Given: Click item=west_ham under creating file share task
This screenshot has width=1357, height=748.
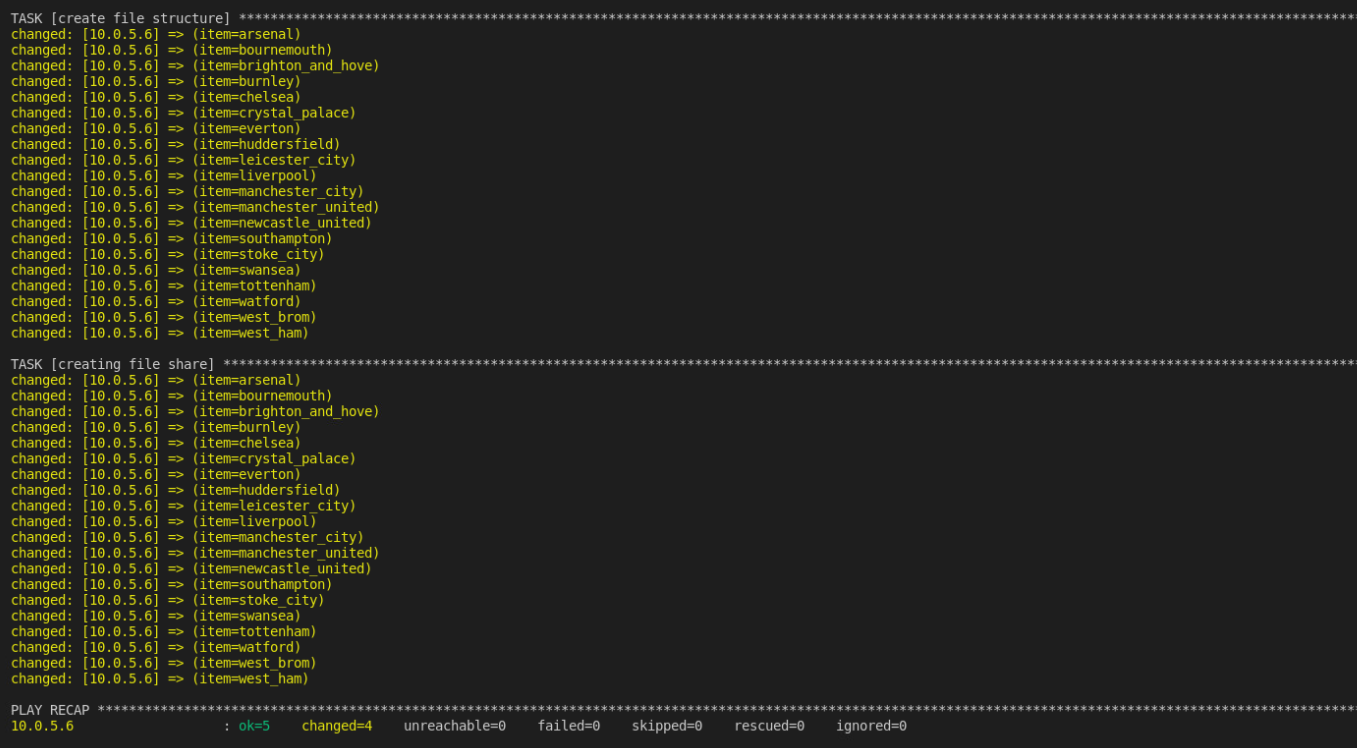Looking at the screenshot, I should 250,678.
